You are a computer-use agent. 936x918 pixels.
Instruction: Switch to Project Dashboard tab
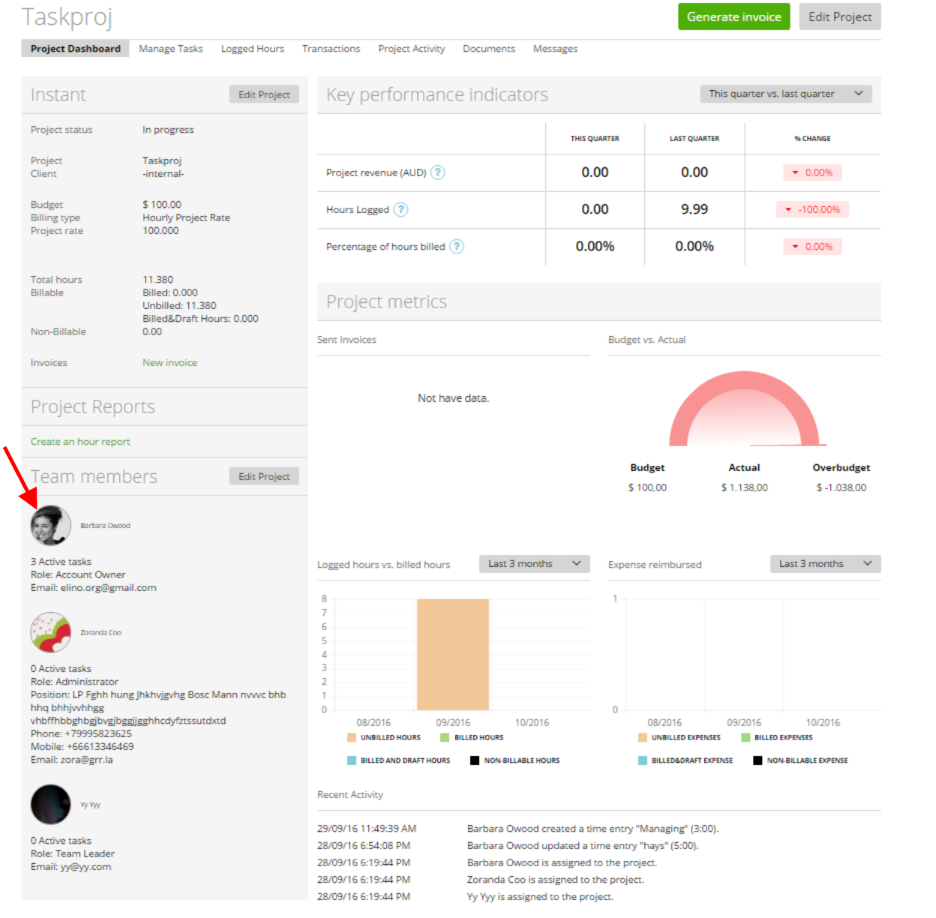coord(75,49)
